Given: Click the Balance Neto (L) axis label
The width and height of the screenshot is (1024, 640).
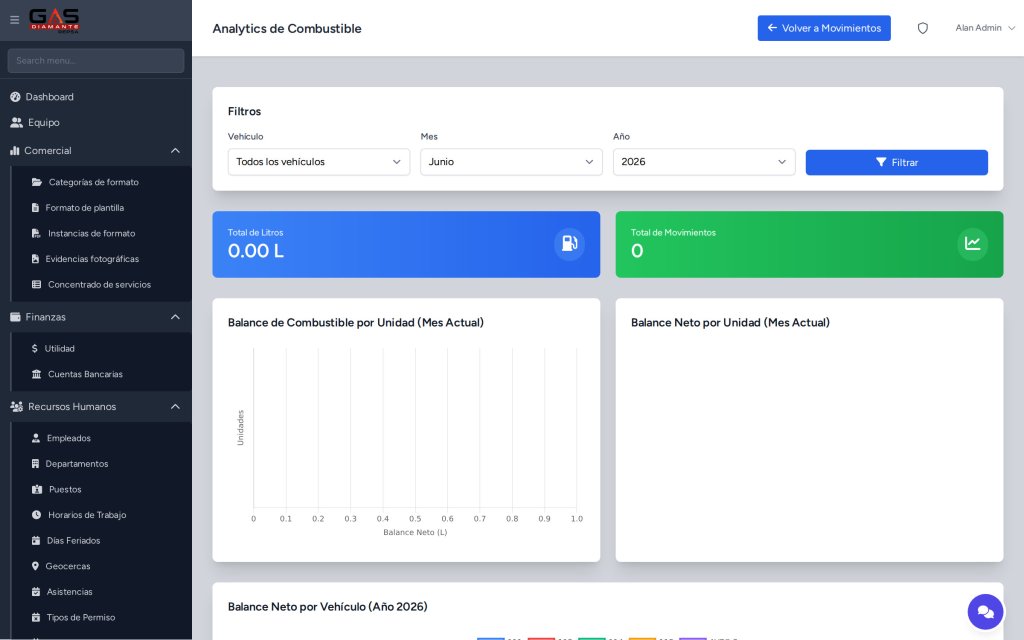Looking at the screenshot, I should (x=415, y=532).
